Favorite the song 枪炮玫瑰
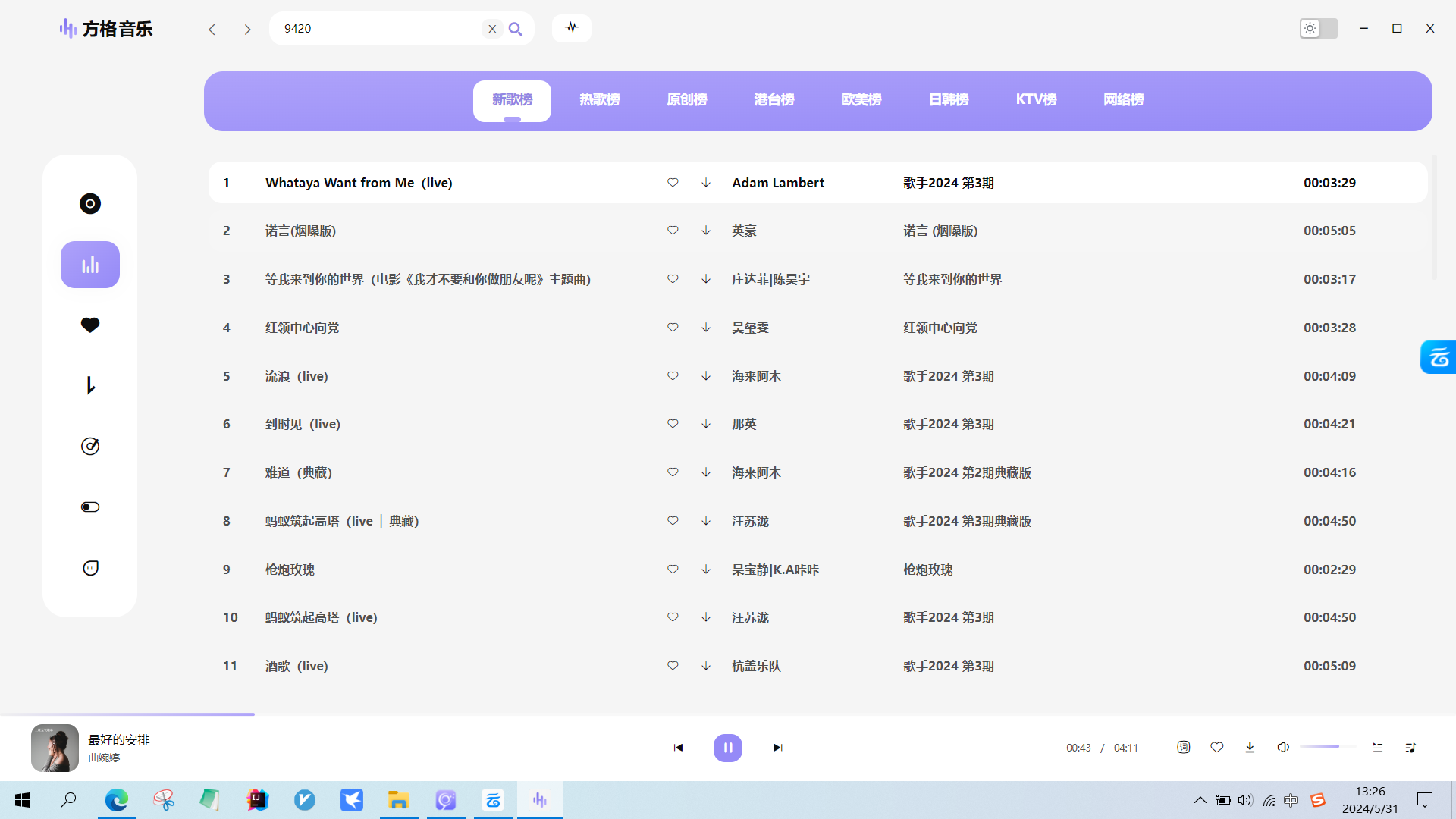Viewport: 1456px width, 819px height. pyautogui.click(x=673, y=569)
